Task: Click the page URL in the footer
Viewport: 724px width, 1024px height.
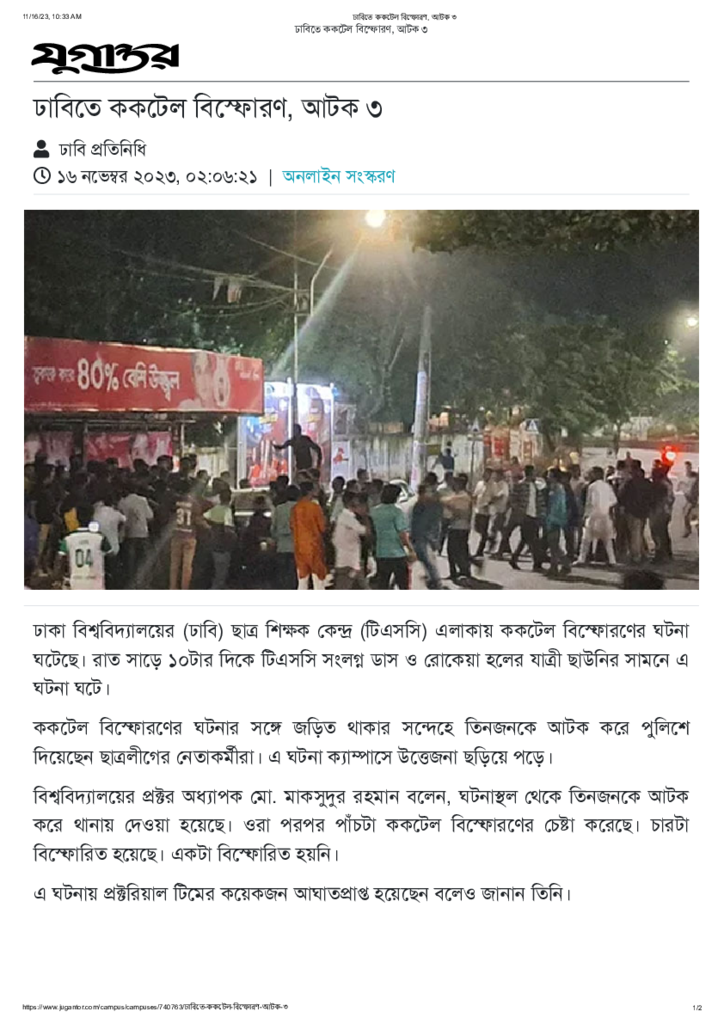Action: click(x=155, y=1007)
